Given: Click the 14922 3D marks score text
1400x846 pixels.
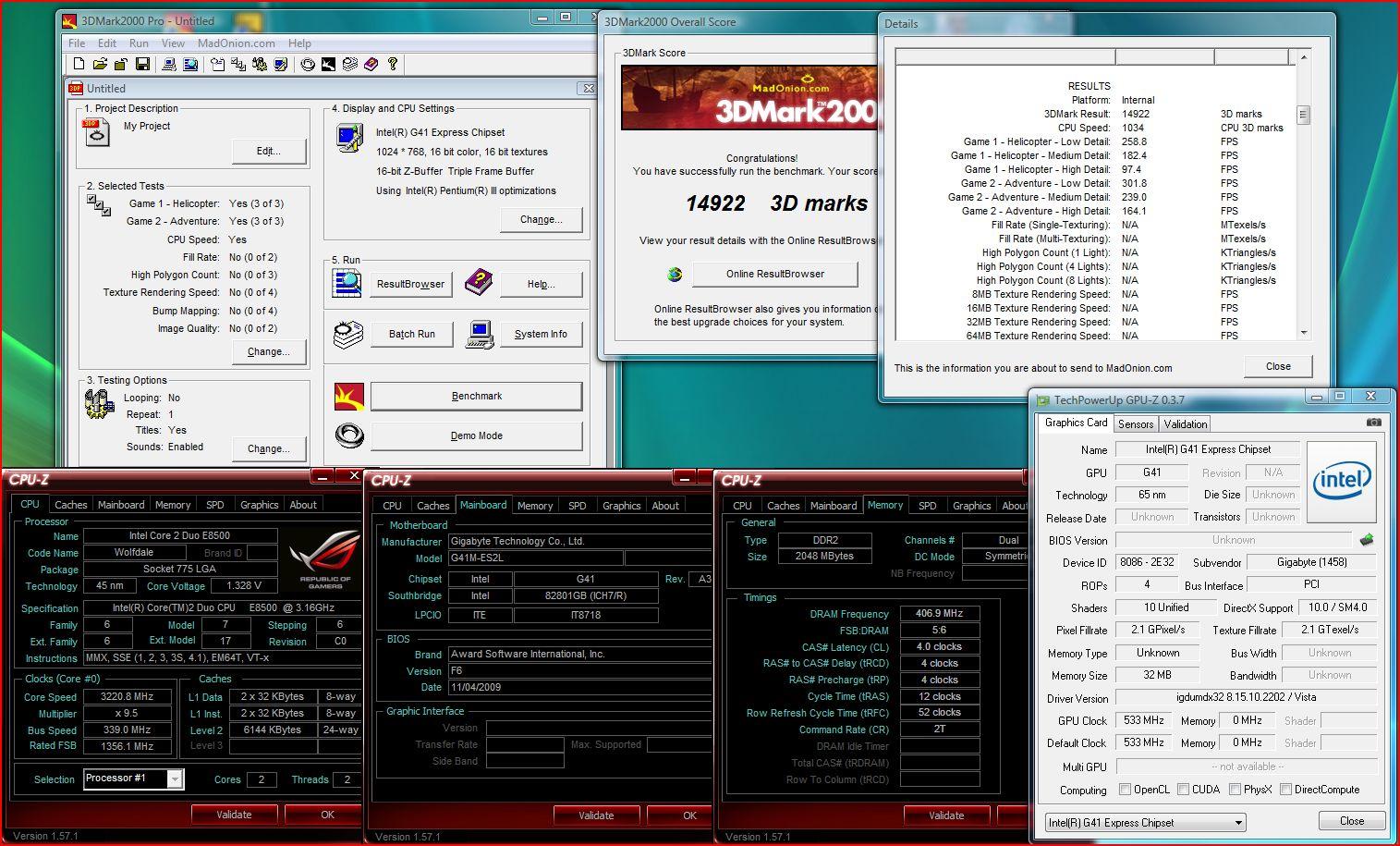Looking at the screenshot, I should [x=776, y=203].
